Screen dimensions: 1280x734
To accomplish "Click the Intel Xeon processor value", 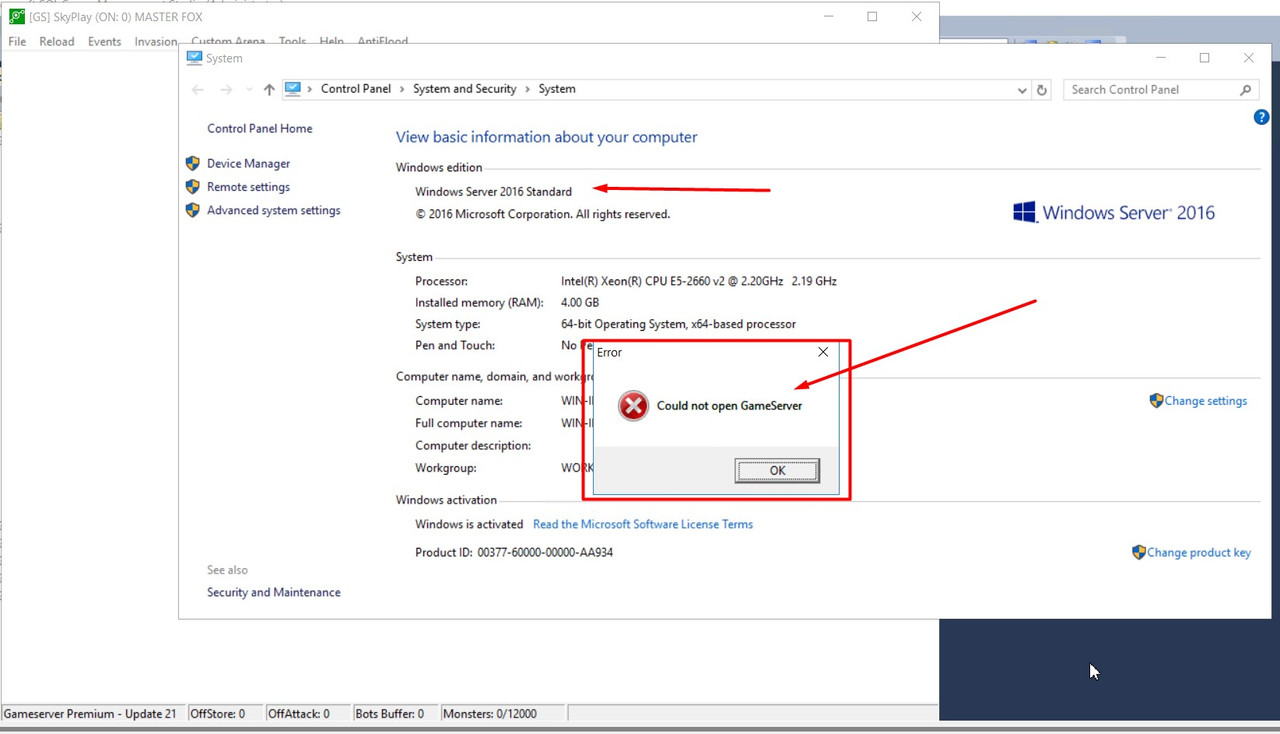I will (x=699, y=282).
